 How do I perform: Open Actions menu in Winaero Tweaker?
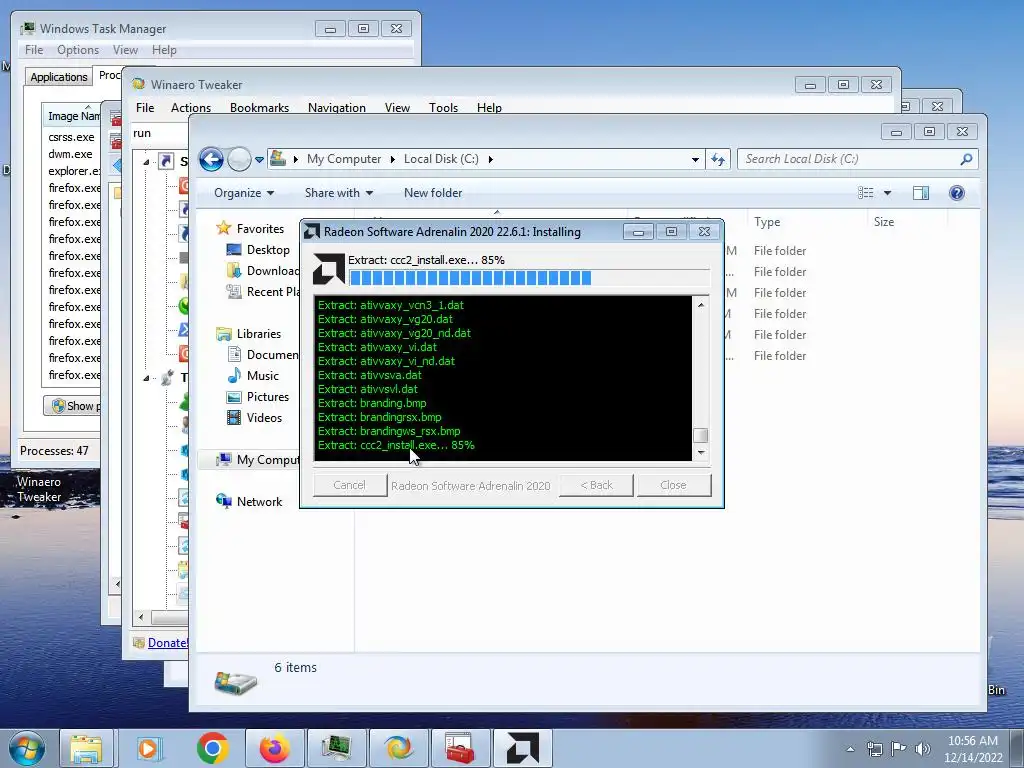click(191, 108)
